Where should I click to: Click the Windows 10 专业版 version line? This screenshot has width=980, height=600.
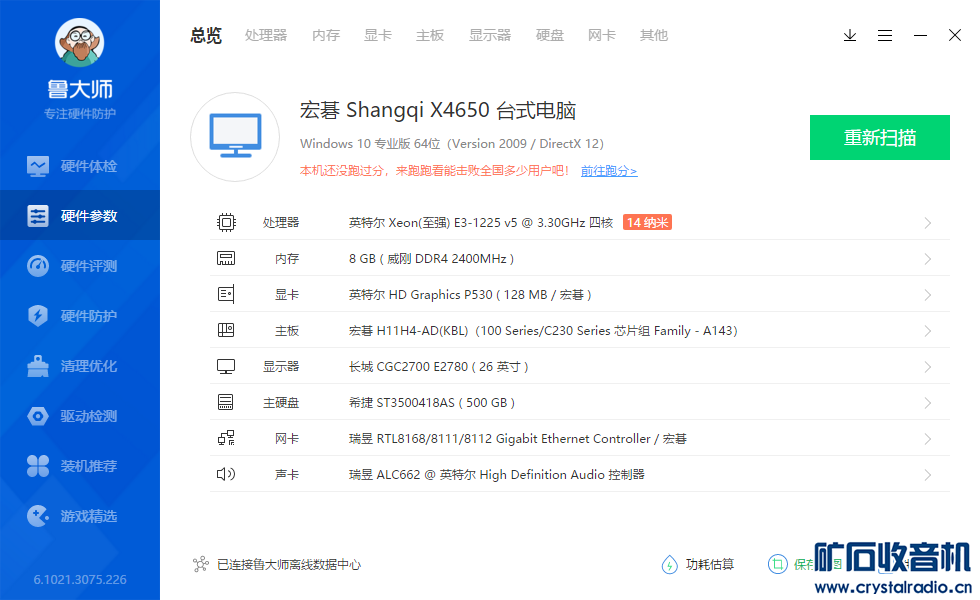tap(452, 144)
